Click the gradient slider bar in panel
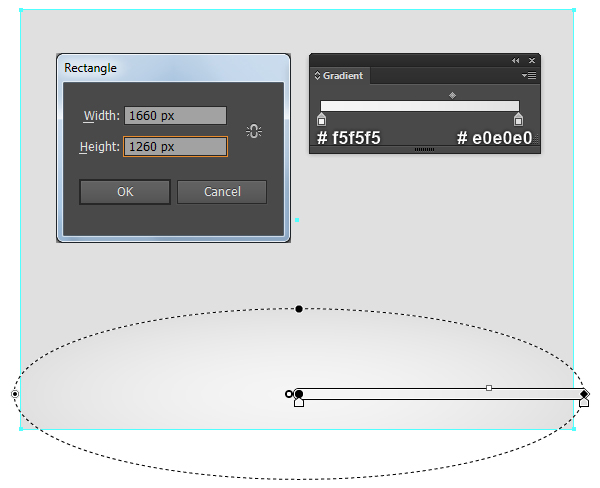Image resolution: width=600 pixels, height=488 pixels. pyautogui.click(x=420, y=106)
